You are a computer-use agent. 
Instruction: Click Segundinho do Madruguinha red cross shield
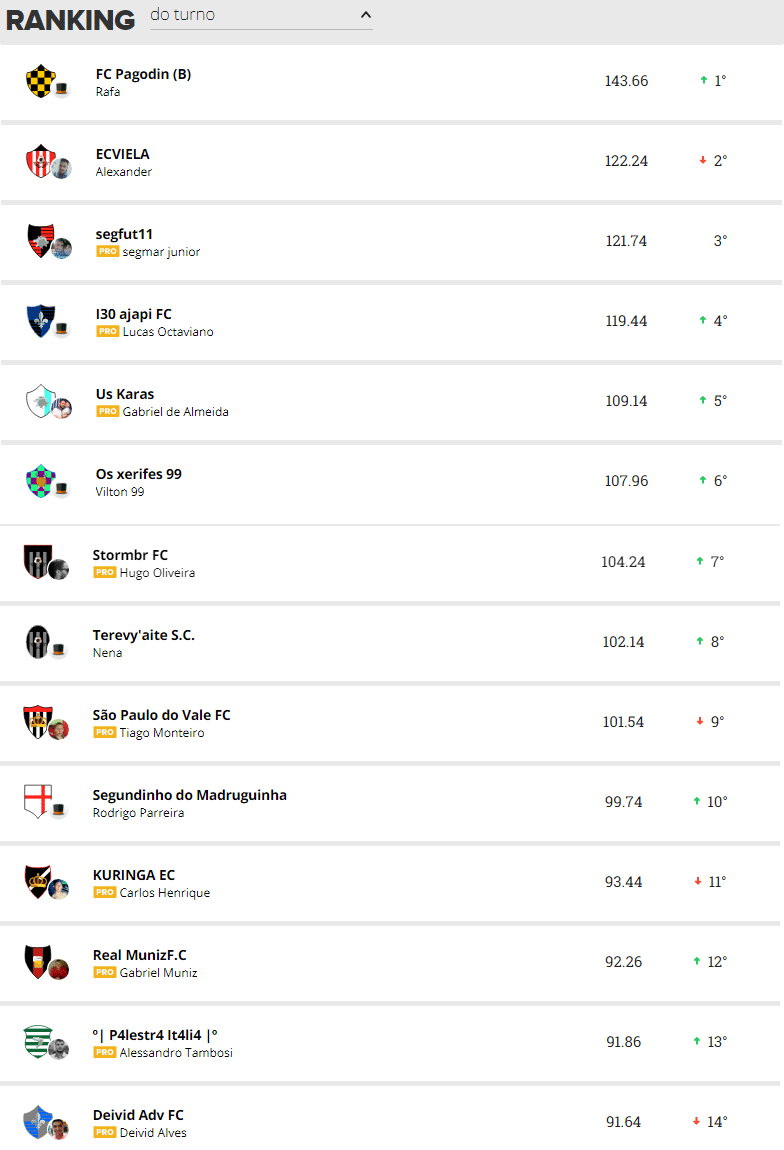coord(37,801)
